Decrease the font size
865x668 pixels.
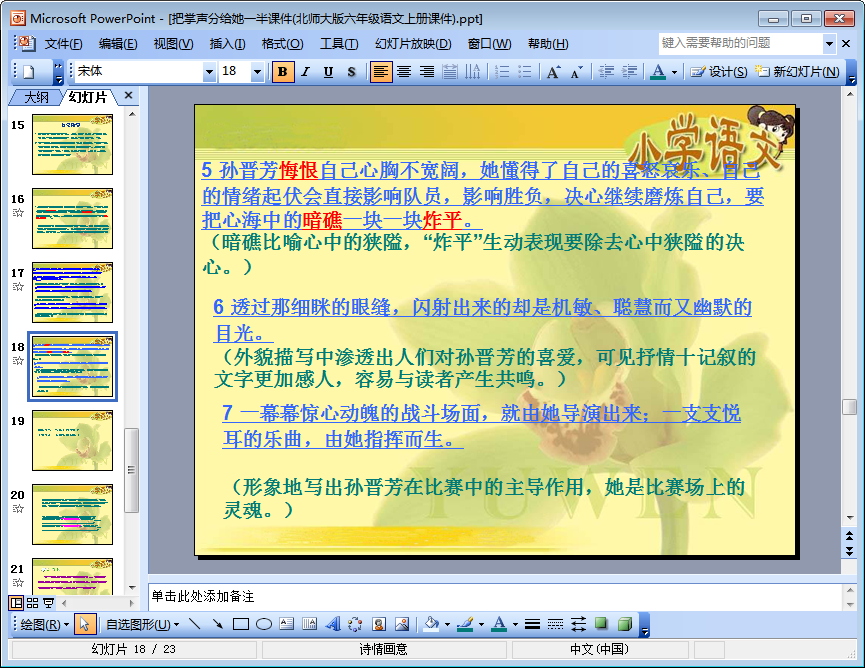click(576, 72)
